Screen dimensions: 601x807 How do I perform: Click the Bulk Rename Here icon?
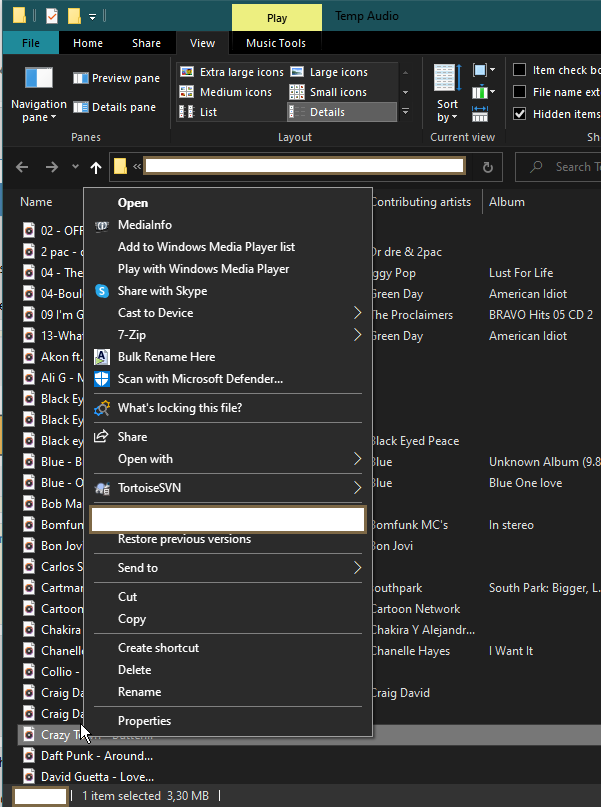(x=101, y=357)
